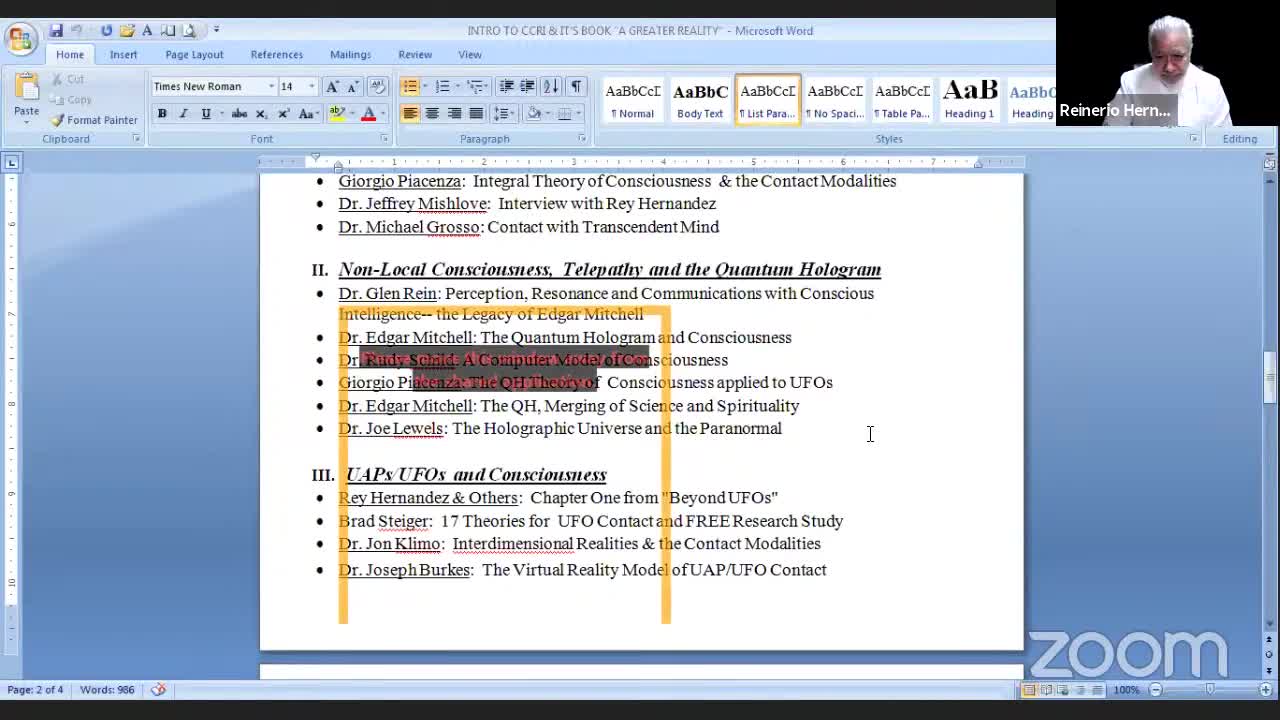Toggle bullet list formatting
Screen dimensions: 1280x720
point(409,87)
